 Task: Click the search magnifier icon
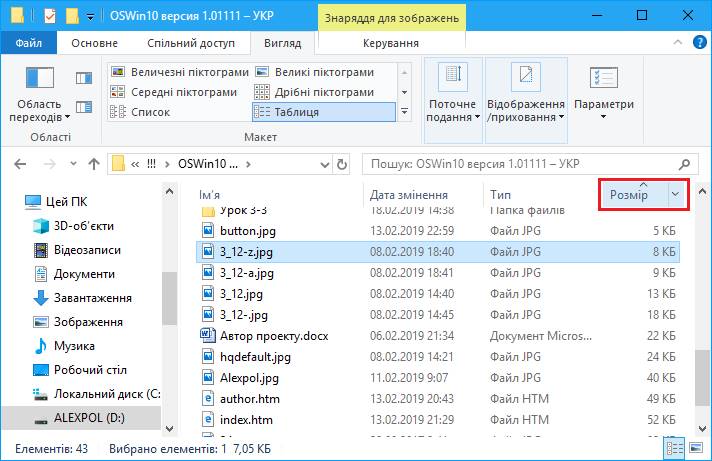point(685,164)
